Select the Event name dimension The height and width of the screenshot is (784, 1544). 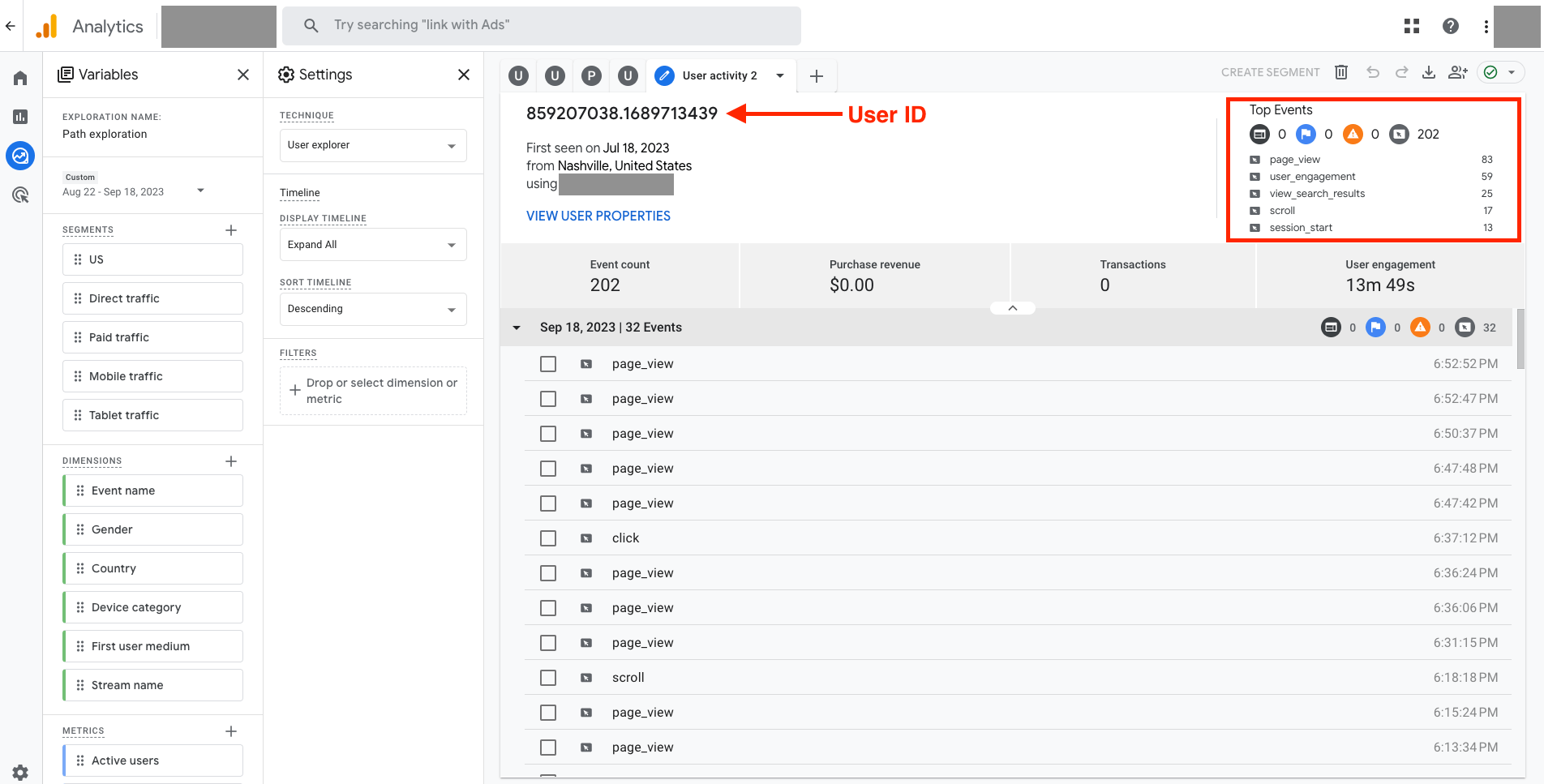tap(152, 491)
